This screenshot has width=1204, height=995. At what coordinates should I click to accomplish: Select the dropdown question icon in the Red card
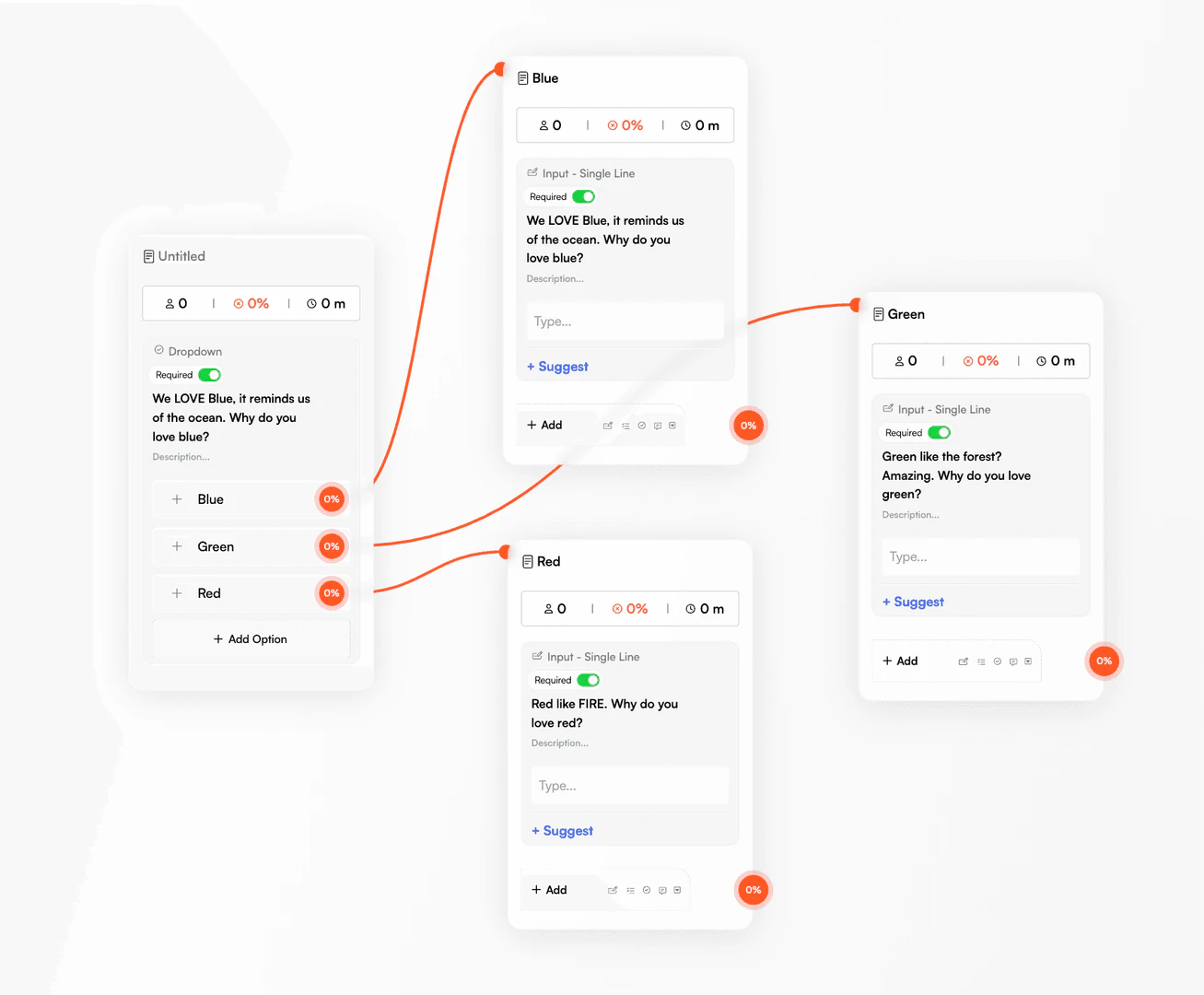tap(677, 890)
